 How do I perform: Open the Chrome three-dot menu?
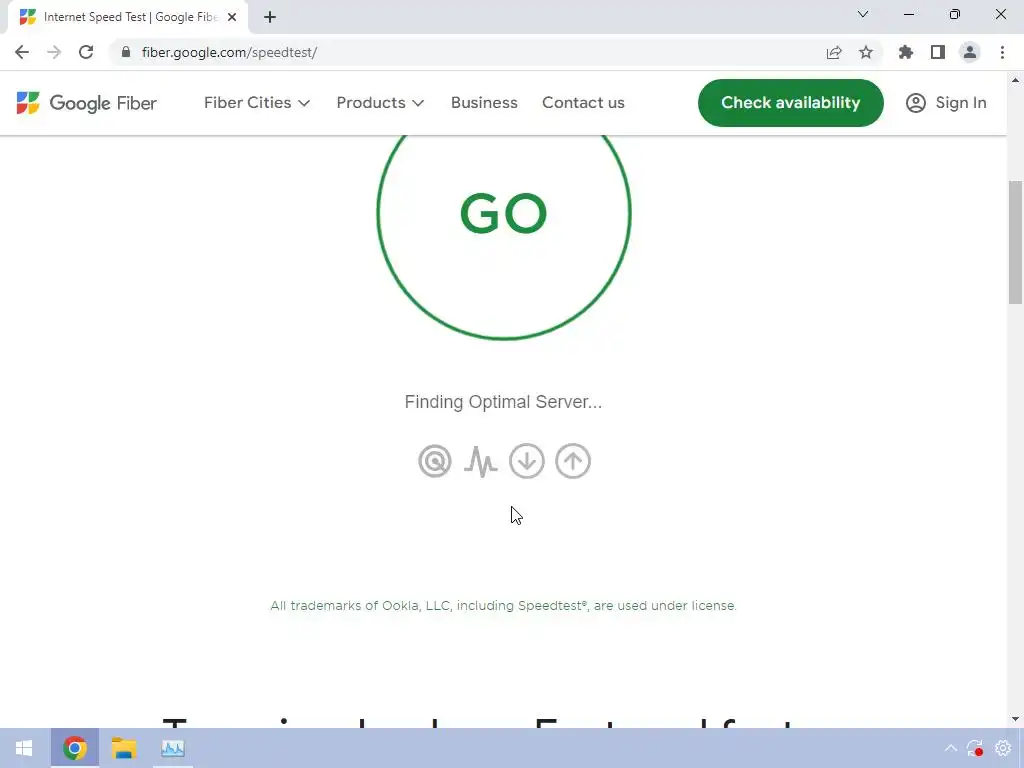click(1002, 52)
